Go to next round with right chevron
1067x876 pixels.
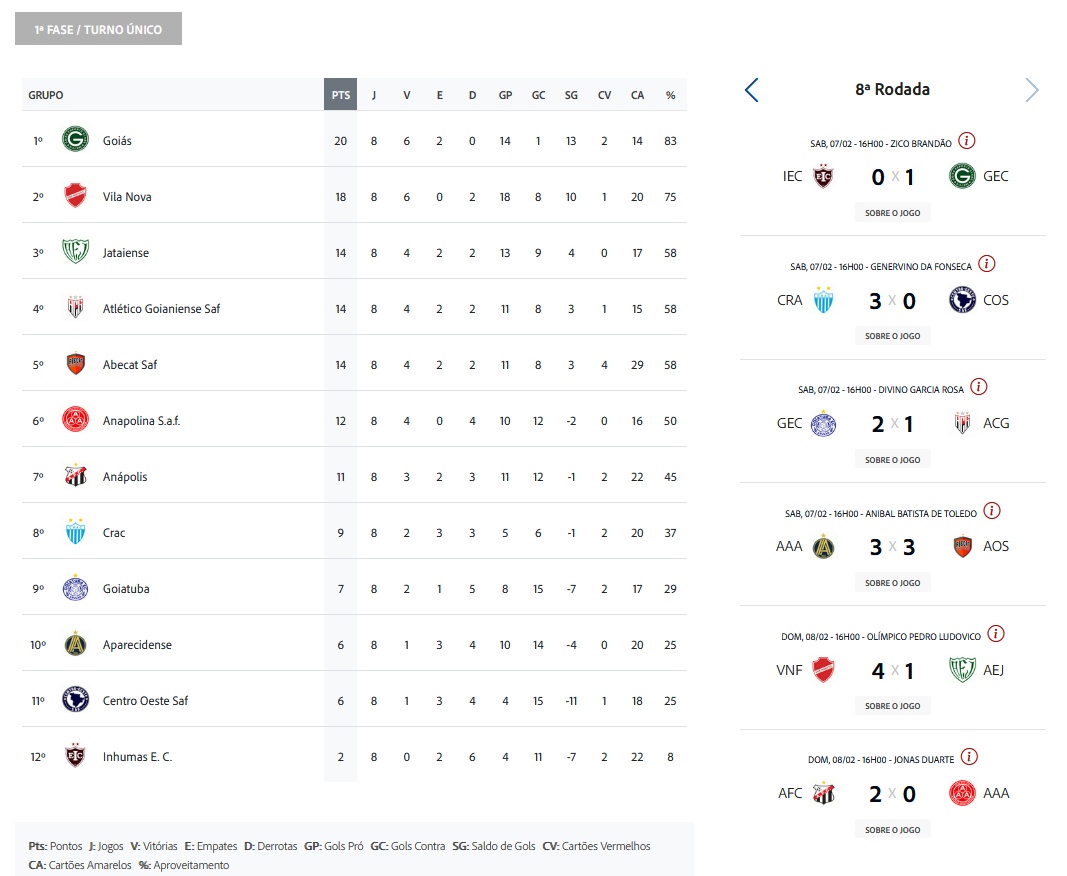tap(1032, 90)
